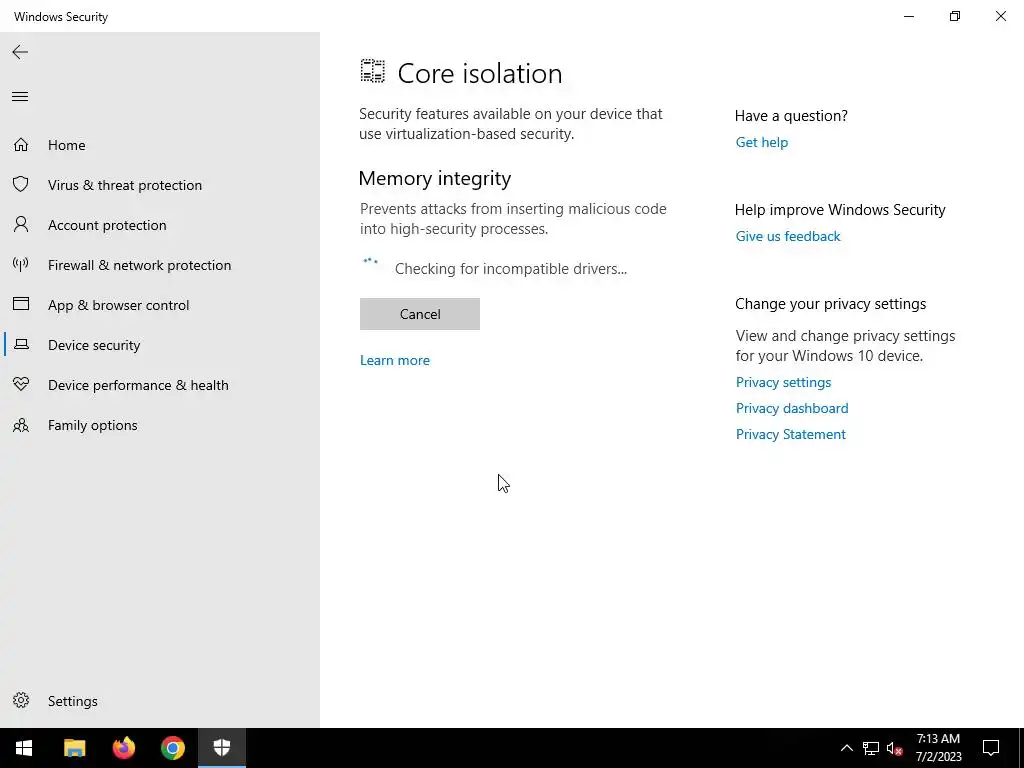Open the Learn more link
1024x768 pixels.
[394, 360]
